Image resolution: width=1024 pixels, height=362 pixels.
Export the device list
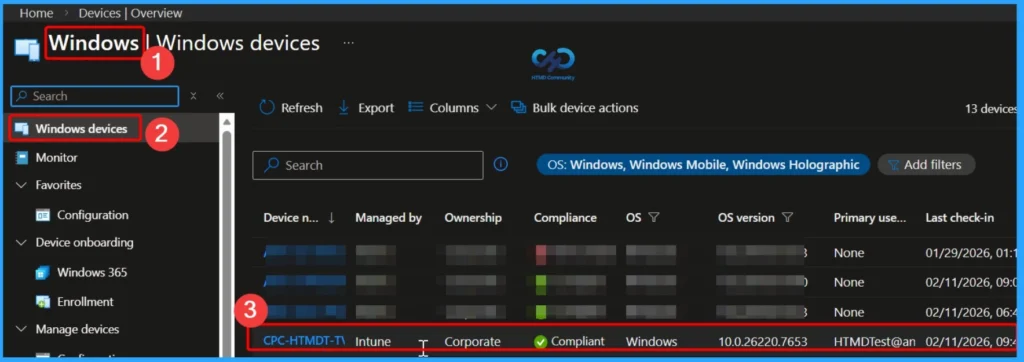(366, 108)
